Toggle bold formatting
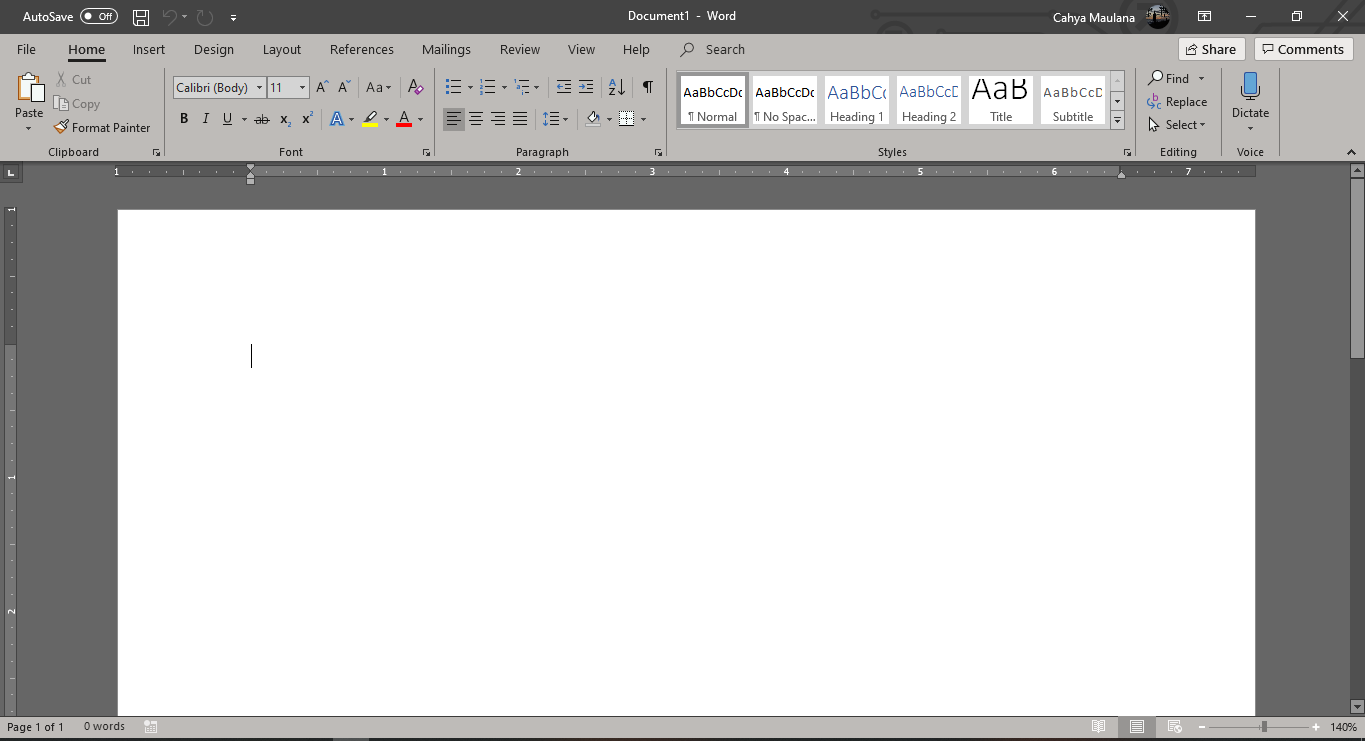Screen dimensions: 1365x741 click(x=184, y=118)
